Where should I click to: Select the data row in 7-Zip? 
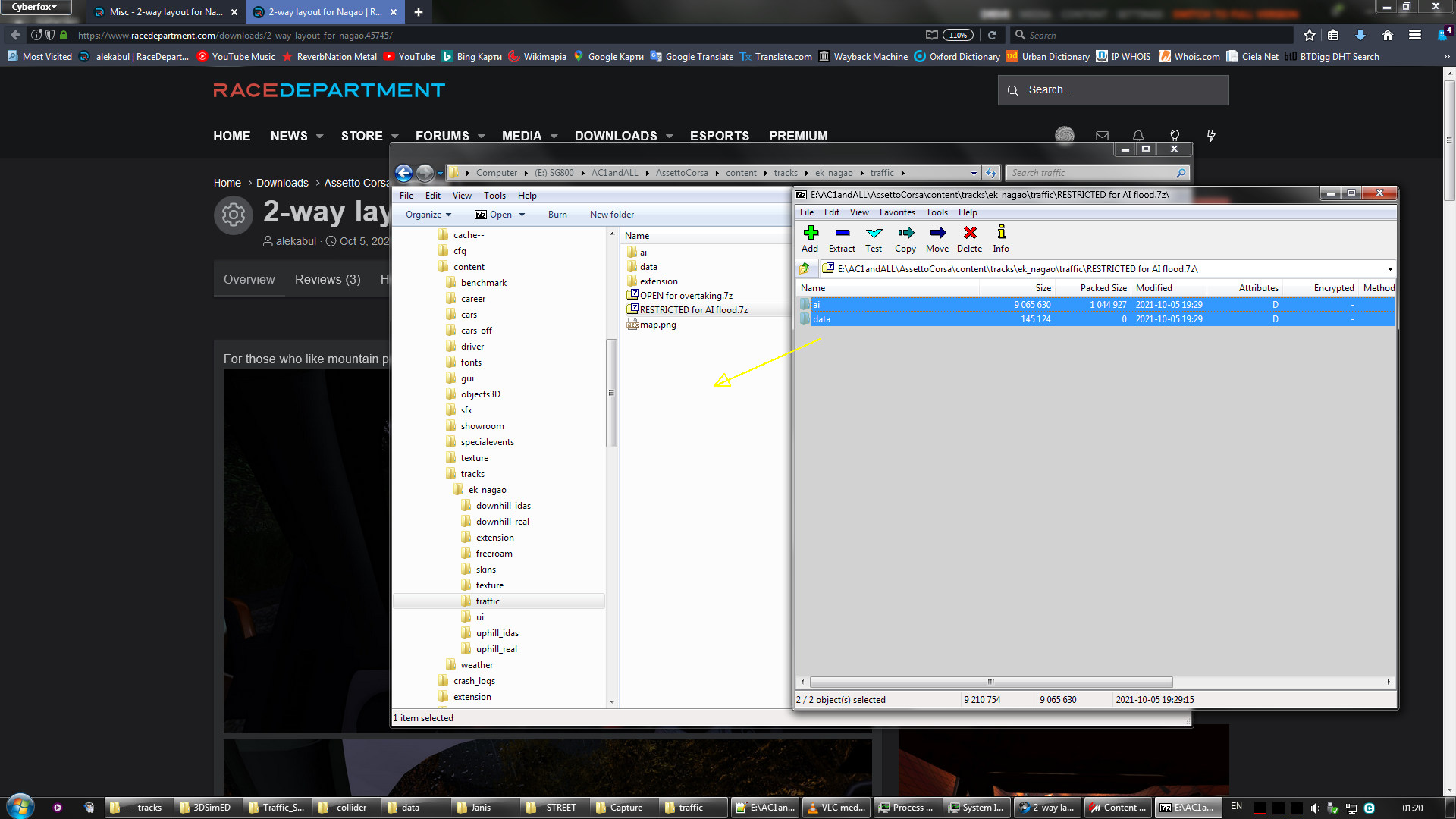1095,319
